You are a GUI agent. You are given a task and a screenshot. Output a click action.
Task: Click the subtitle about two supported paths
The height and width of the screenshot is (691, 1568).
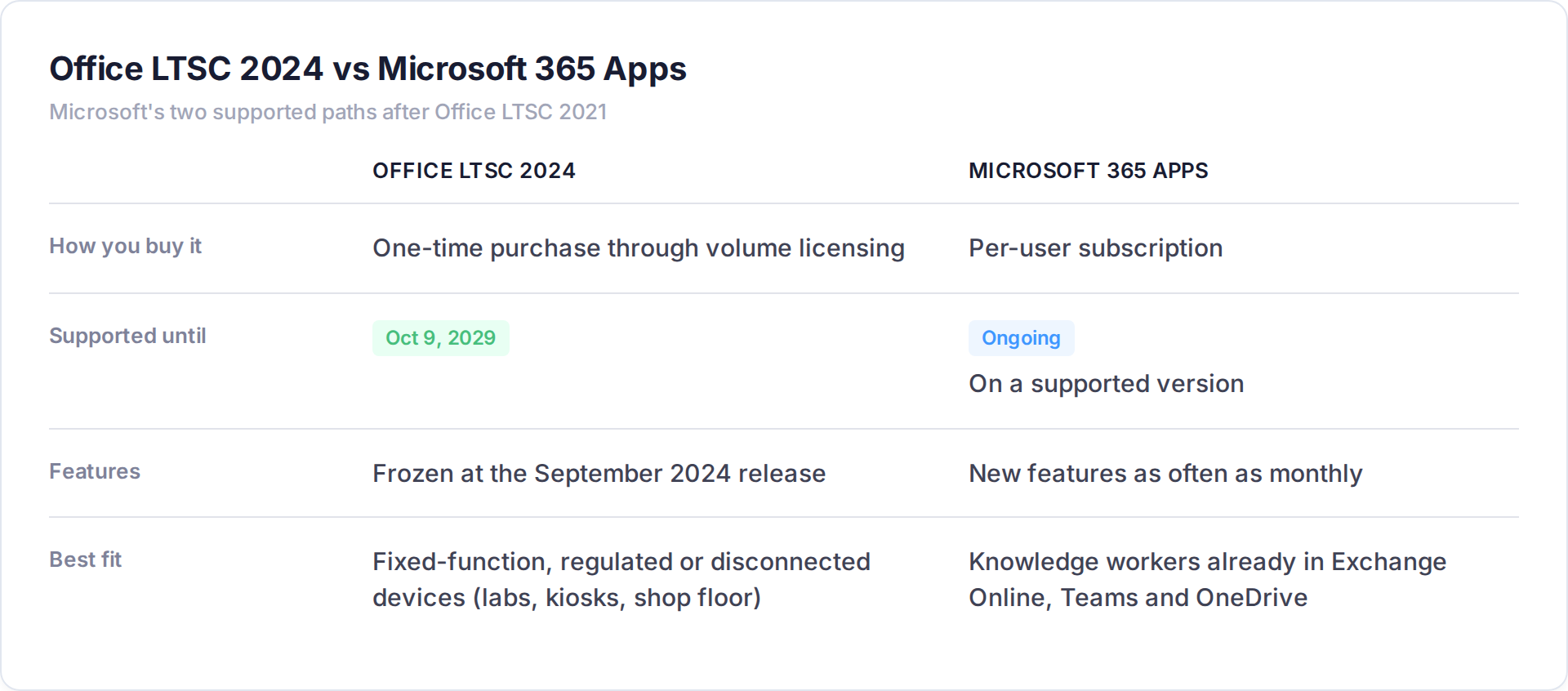tap(327, 112)
